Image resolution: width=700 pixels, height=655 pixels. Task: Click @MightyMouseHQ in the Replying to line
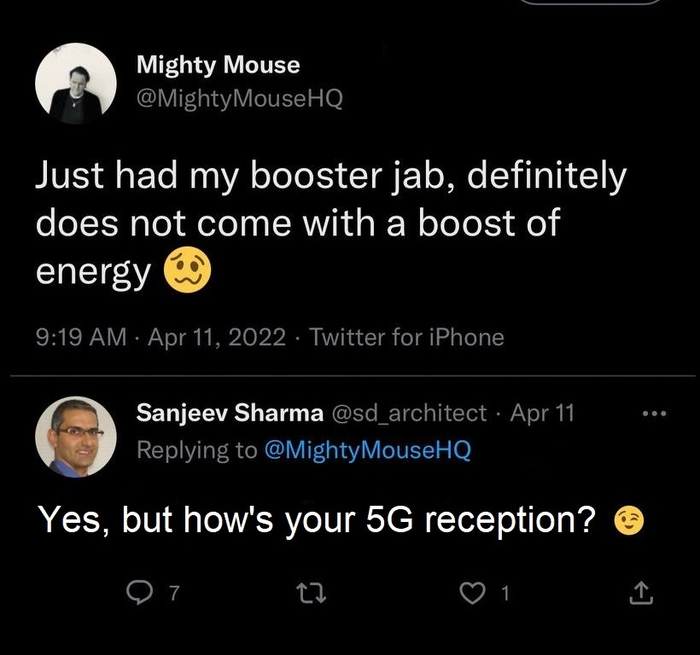point(366,450)
